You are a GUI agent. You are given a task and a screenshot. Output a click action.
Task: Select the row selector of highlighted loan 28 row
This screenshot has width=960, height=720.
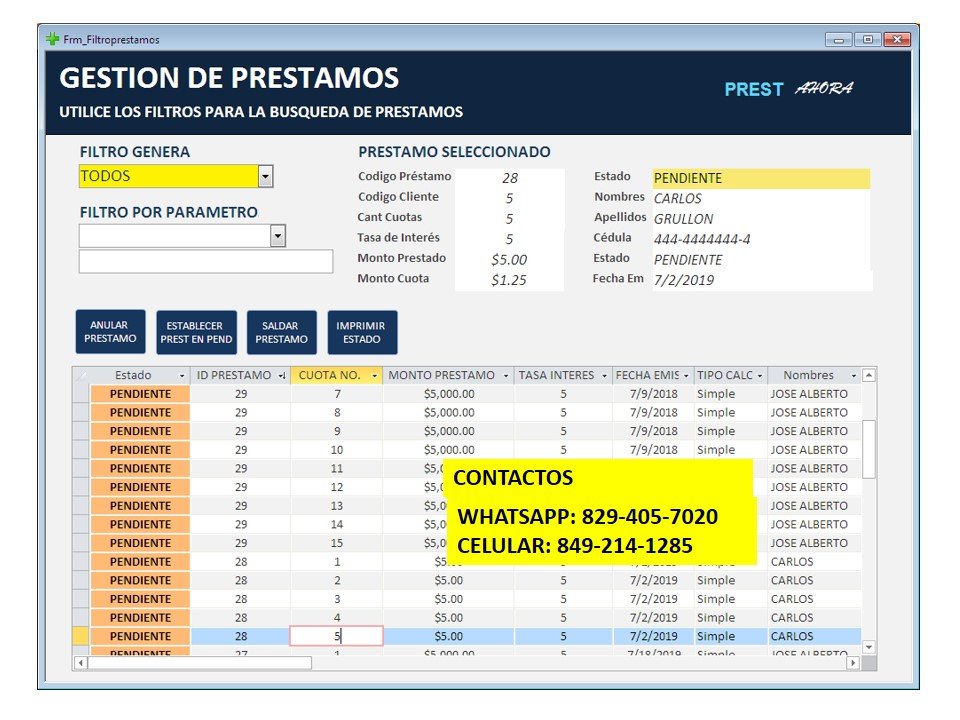[81, 636]
